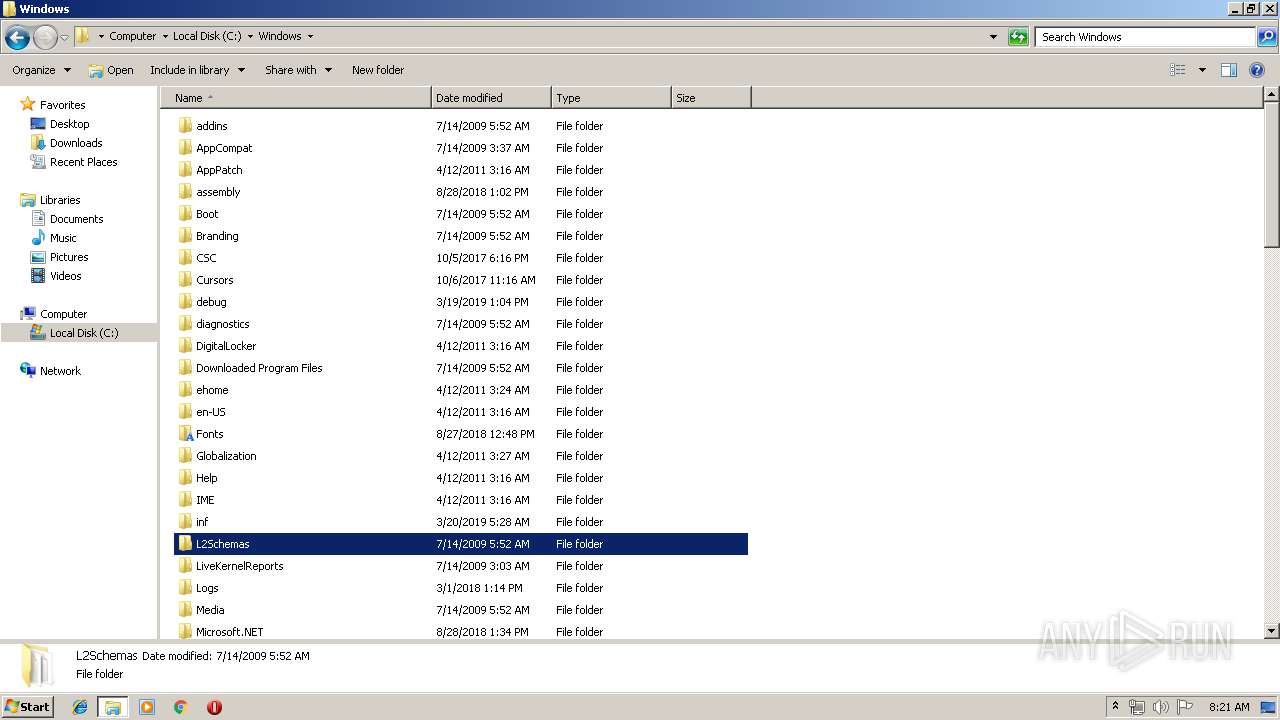Select the CSC folder icon
Screen dimensions: 1280x720
185,258
